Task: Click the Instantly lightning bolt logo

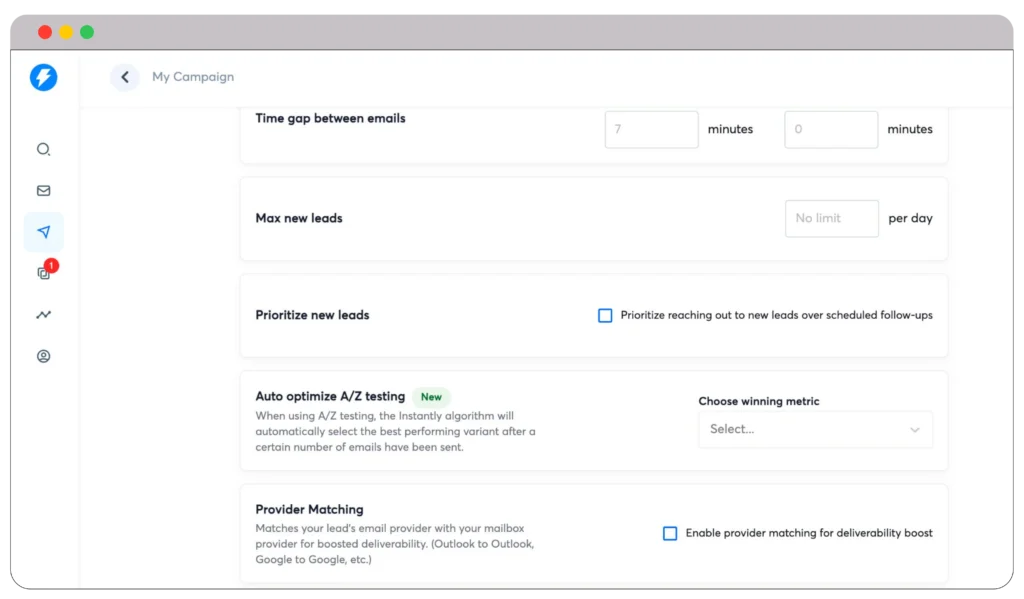Action: (x=43, y=77)
